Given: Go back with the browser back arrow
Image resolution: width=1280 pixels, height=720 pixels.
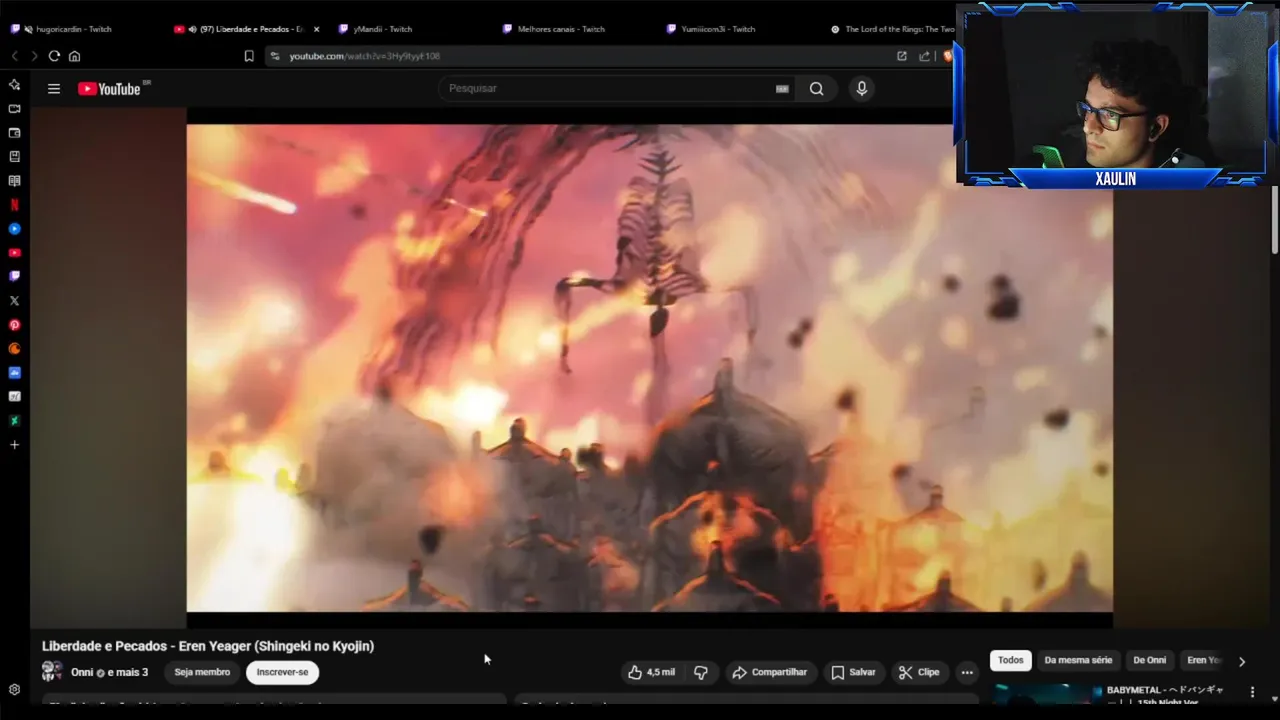Looking at the screenshot, I should point(14,56).
